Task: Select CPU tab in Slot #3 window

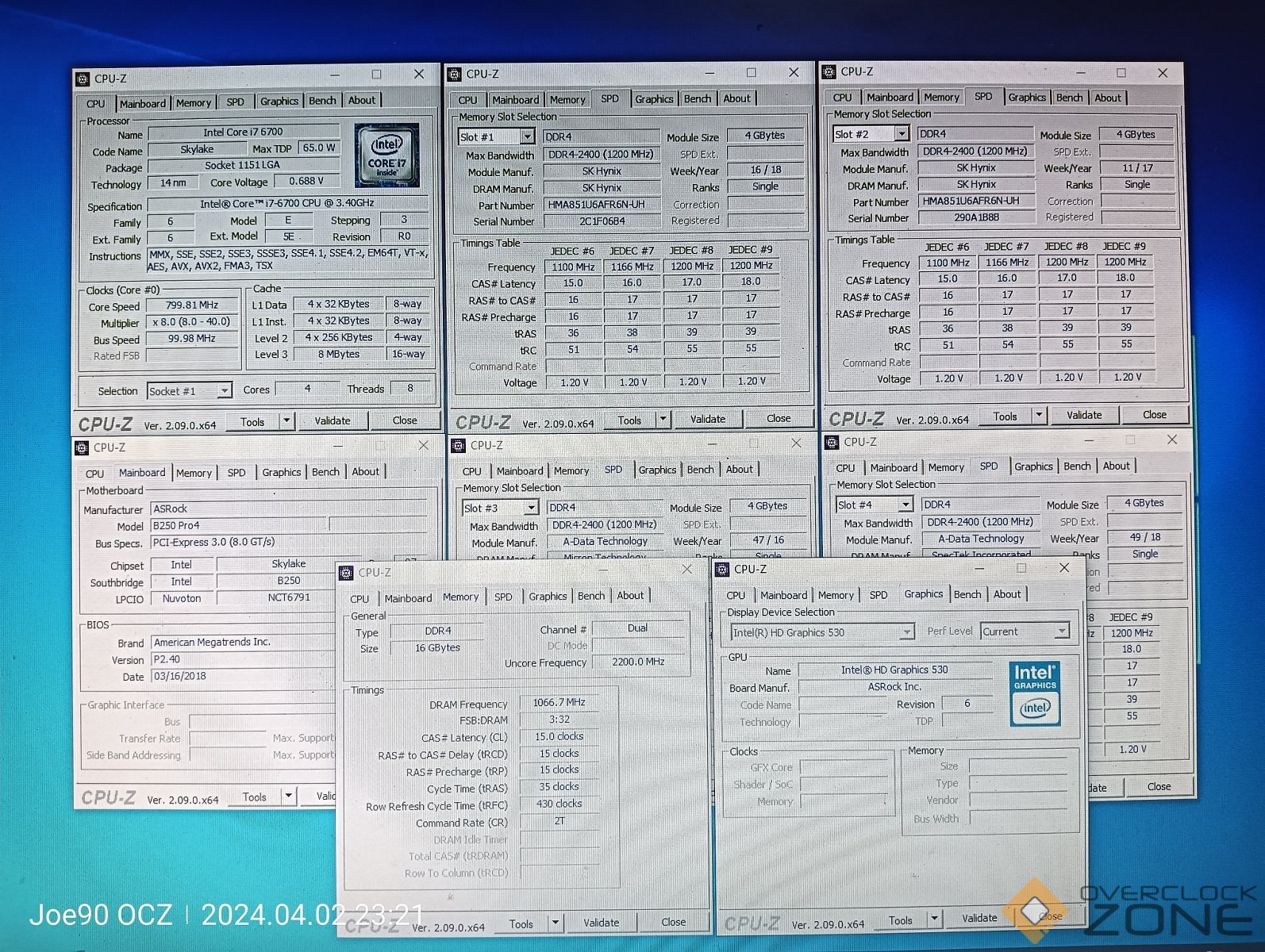Action: tap(472, 470)
